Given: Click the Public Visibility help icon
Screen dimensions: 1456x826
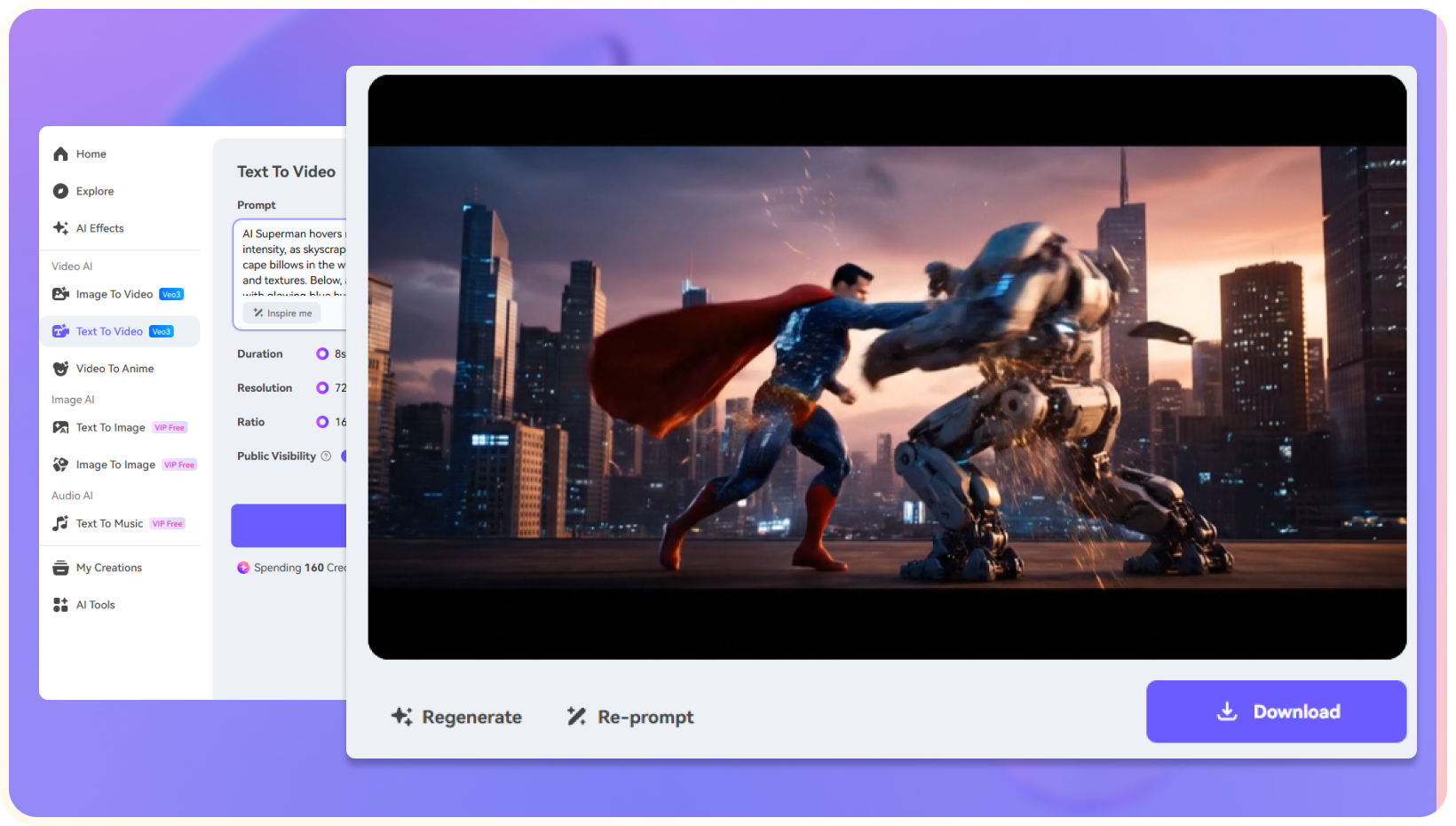Looking at the screenshot, I should (326, 457).
